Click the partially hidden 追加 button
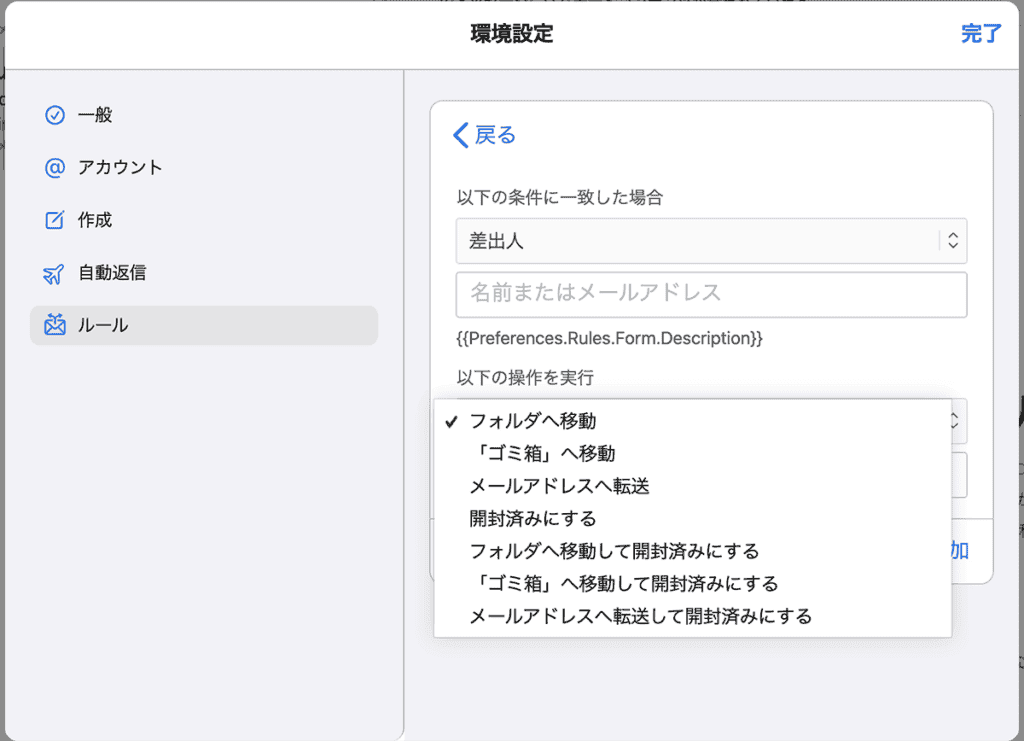 tap(960, 550)
